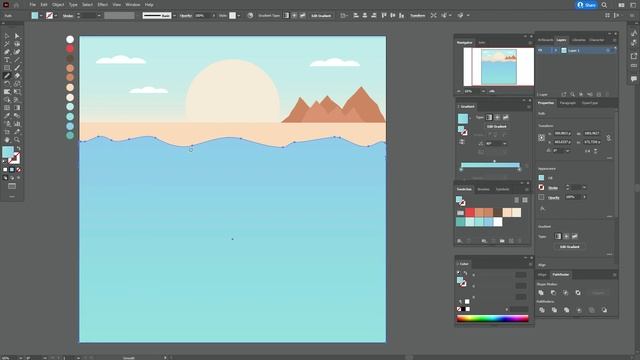Switch Swatches panel to list view
This screenshot has width=640, height=360.
click(517, 200)
